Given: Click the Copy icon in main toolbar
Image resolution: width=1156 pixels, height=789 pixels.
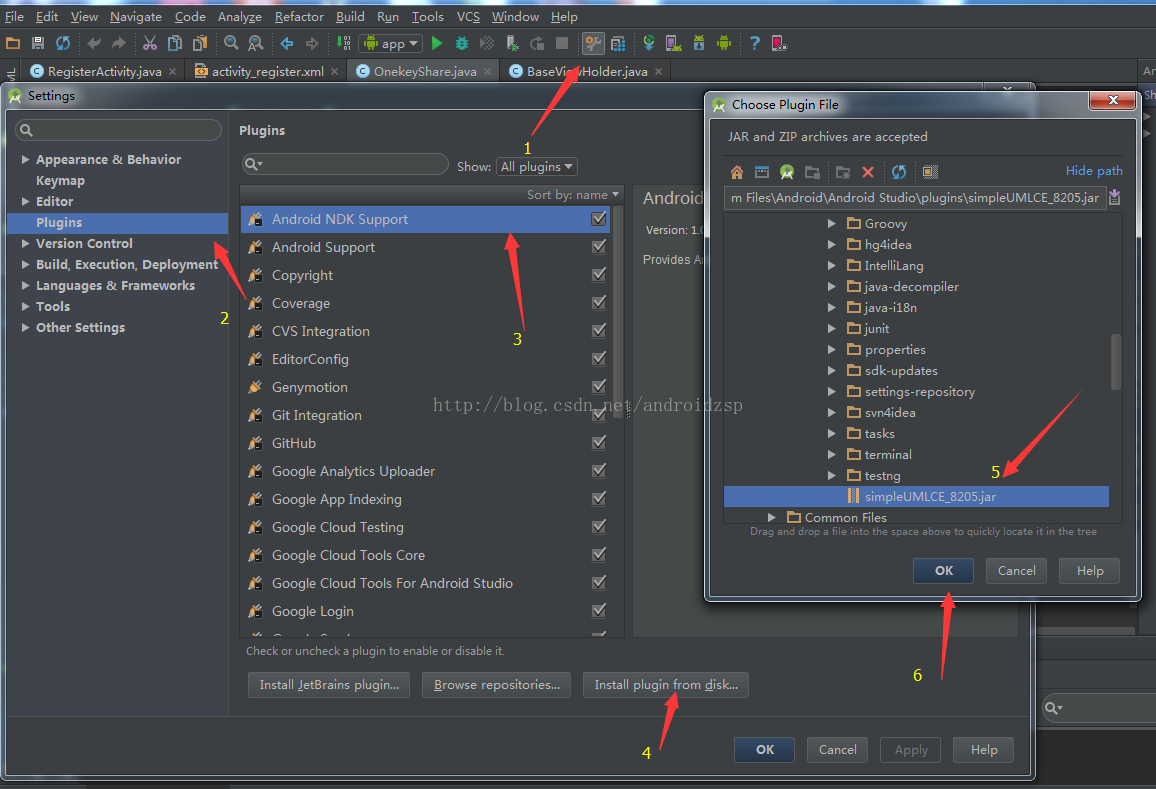Looking at the screenshot, I should (175, 44).
